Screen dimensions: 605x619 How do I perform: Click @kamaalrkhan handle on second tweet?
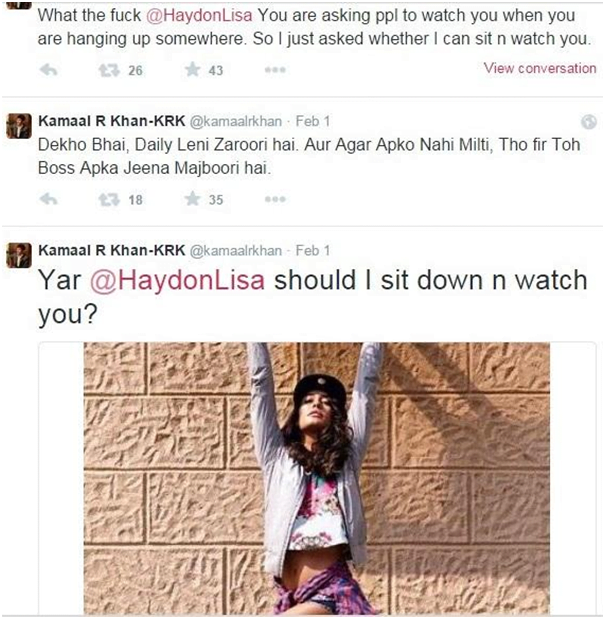click(236, 122)
